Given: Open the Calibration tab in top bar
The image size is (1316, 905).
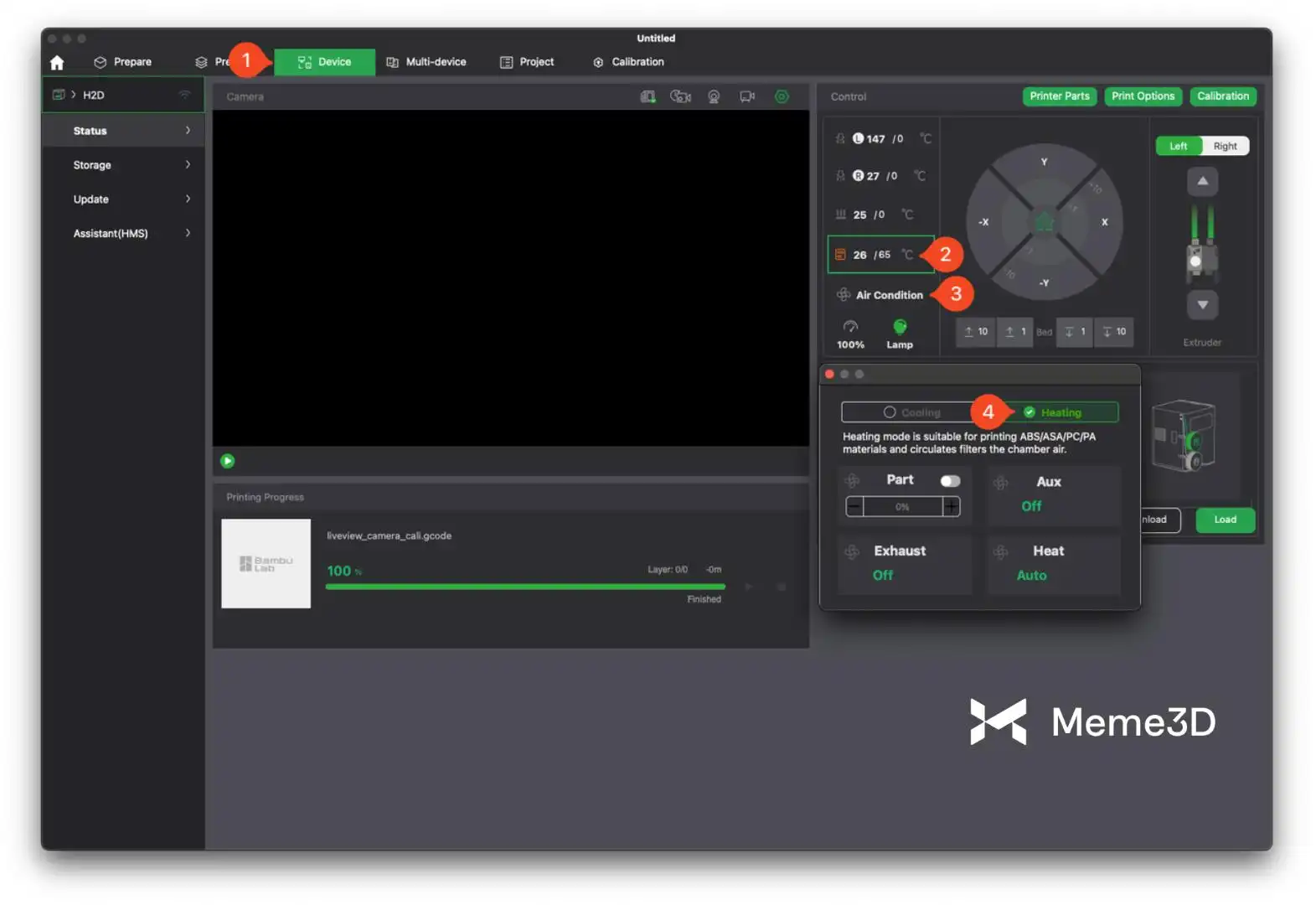Looking at the screenshot, I should [628, 62].
